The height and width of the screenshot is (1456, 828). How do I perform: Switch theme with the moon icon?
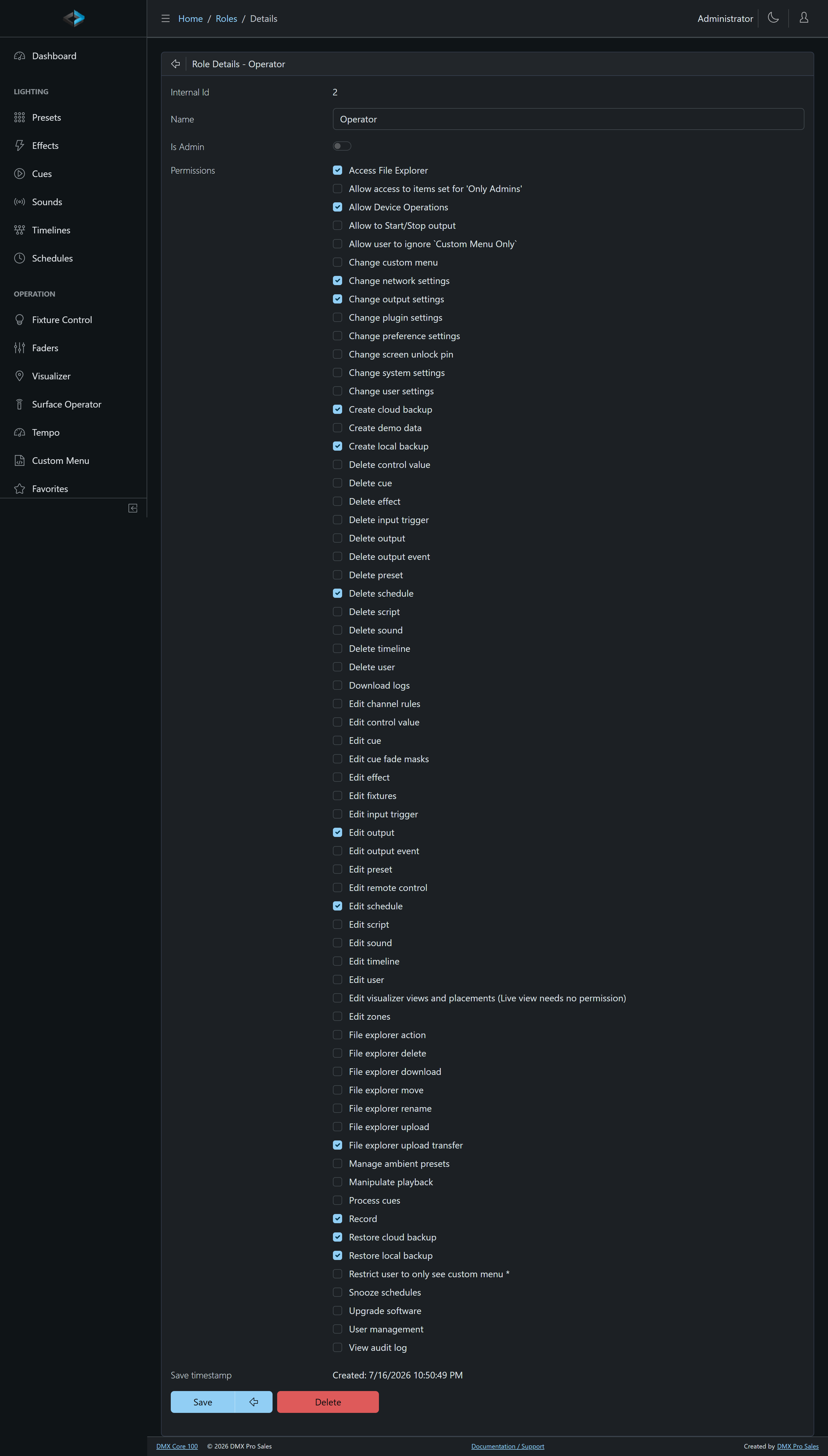point(773,18)
